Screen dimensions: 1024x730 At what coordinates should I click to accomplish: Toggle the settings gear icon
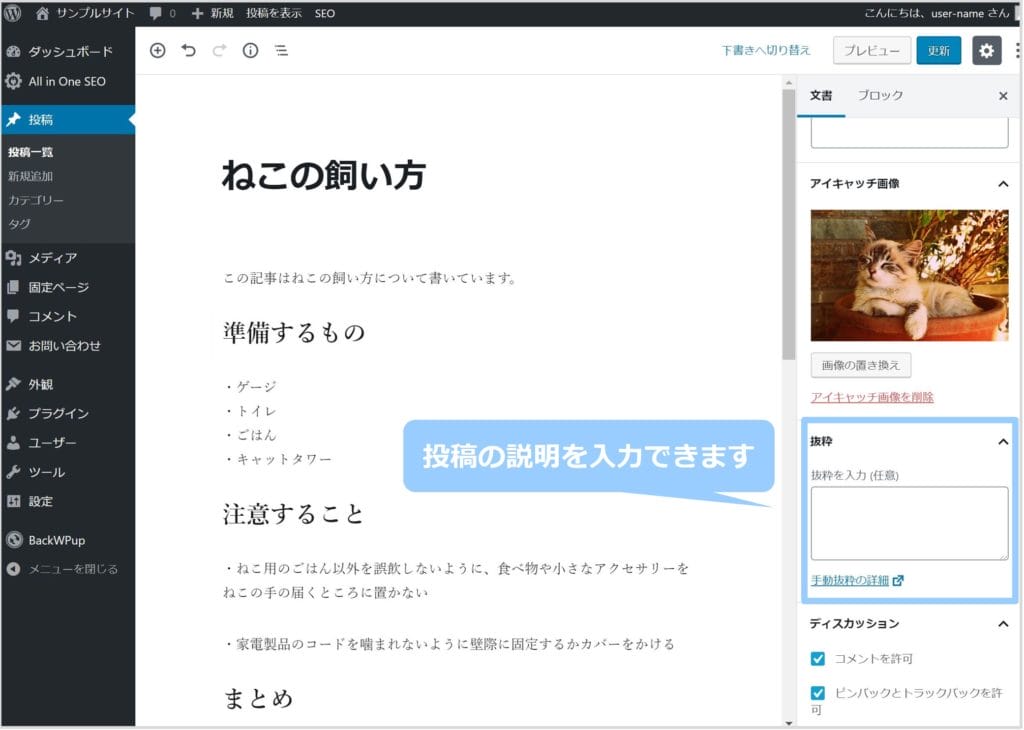click(x=986, y=51)
